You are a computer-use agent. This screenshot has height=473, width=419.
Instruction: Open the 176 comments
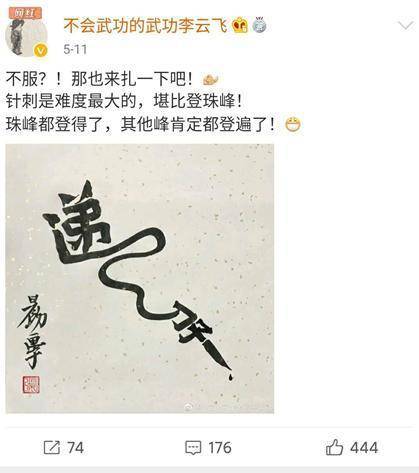point(220,448)
